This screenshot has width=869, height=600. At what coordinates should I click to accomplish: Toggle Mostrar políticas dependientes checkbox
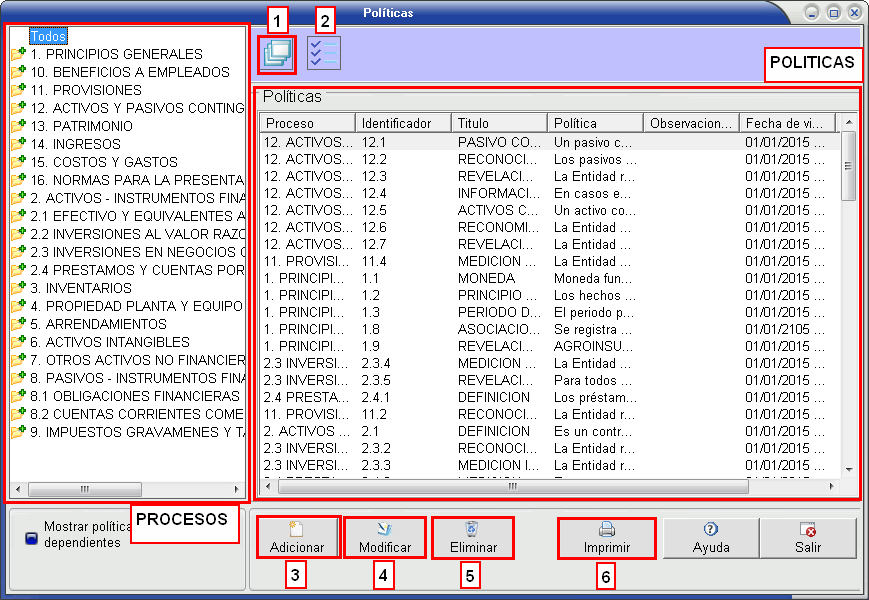click(x=30, y=535)
